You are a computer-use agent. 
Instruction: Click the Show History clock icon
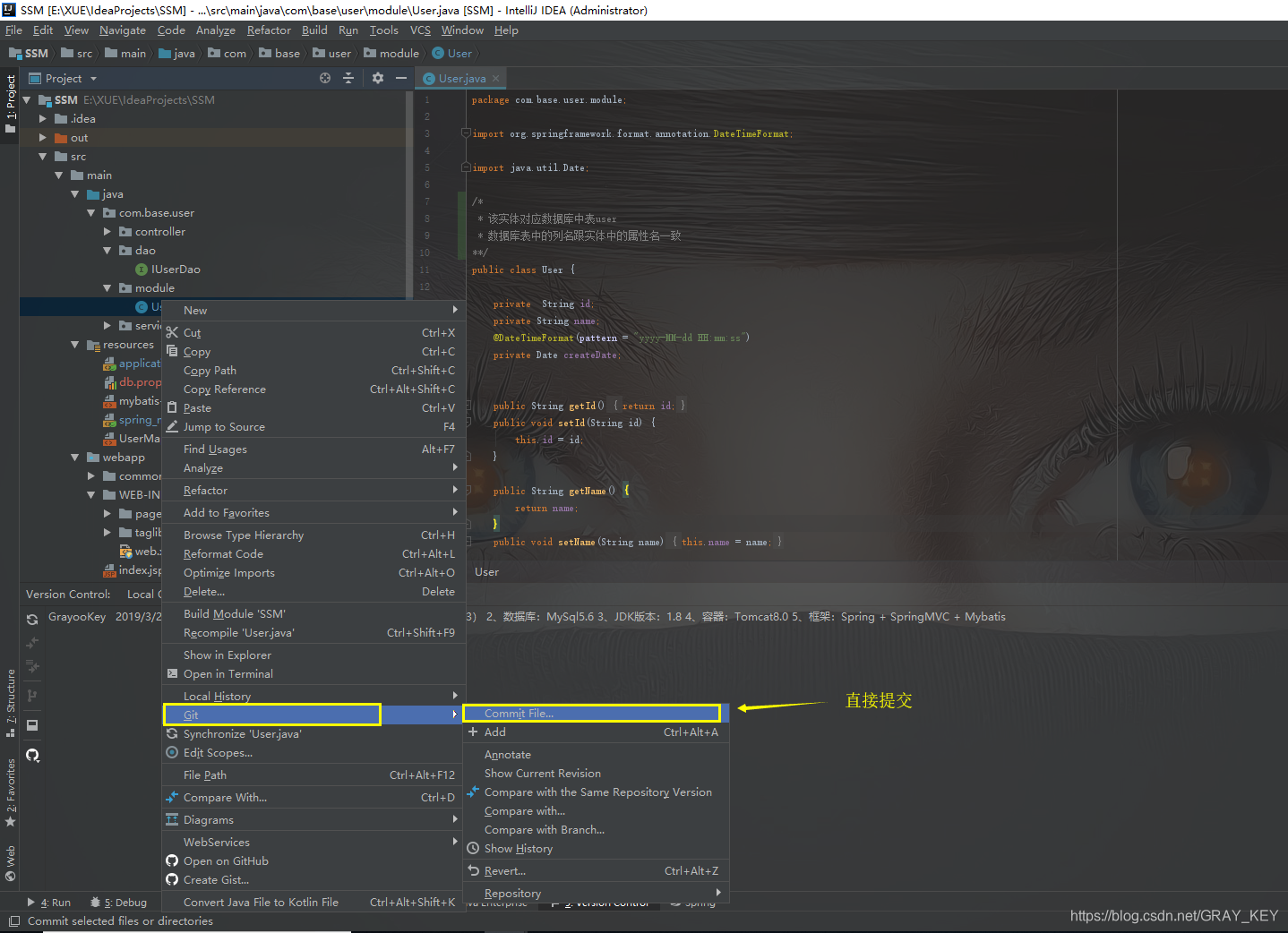click(x=473, y=848)
